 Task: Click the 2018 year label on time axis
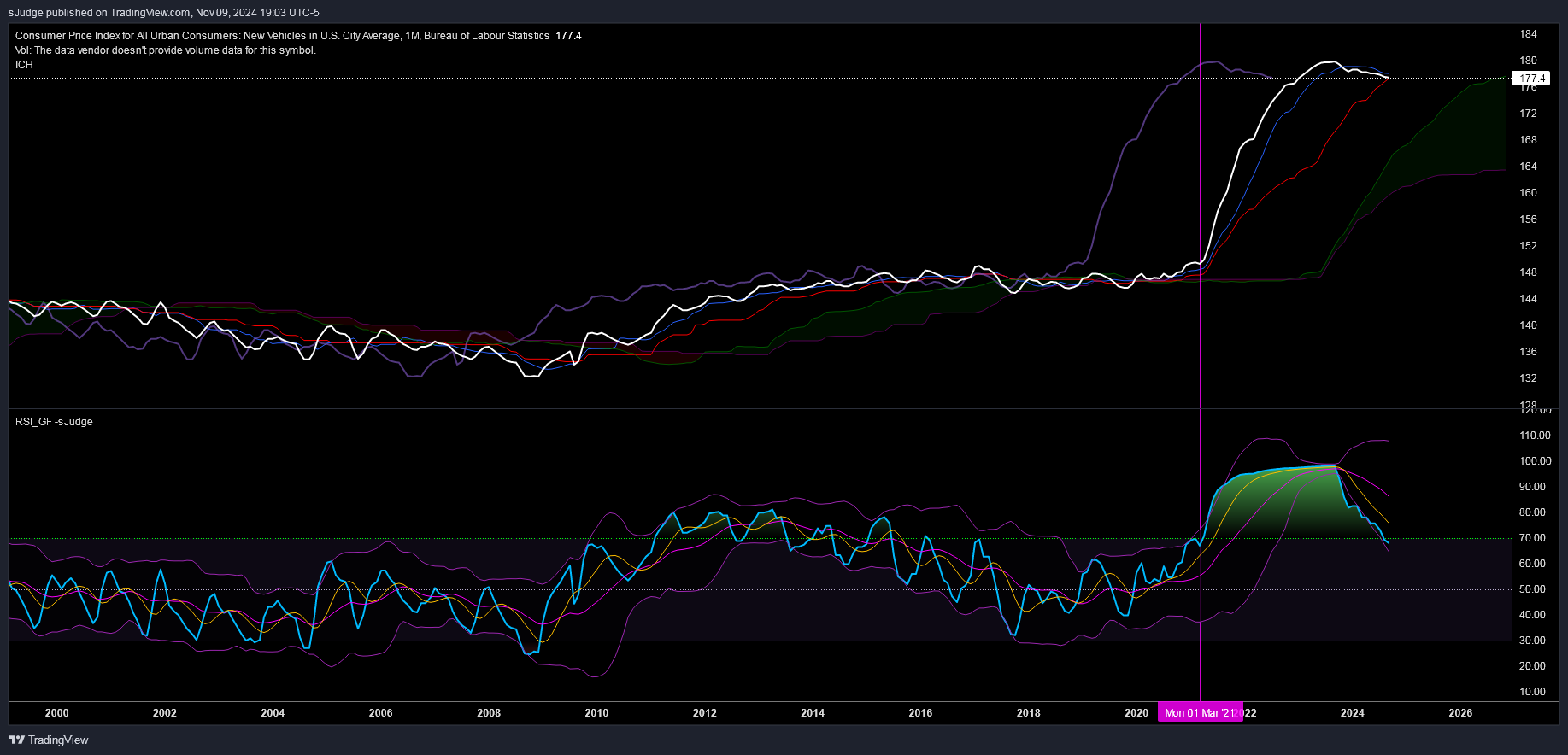[1029, 713]
